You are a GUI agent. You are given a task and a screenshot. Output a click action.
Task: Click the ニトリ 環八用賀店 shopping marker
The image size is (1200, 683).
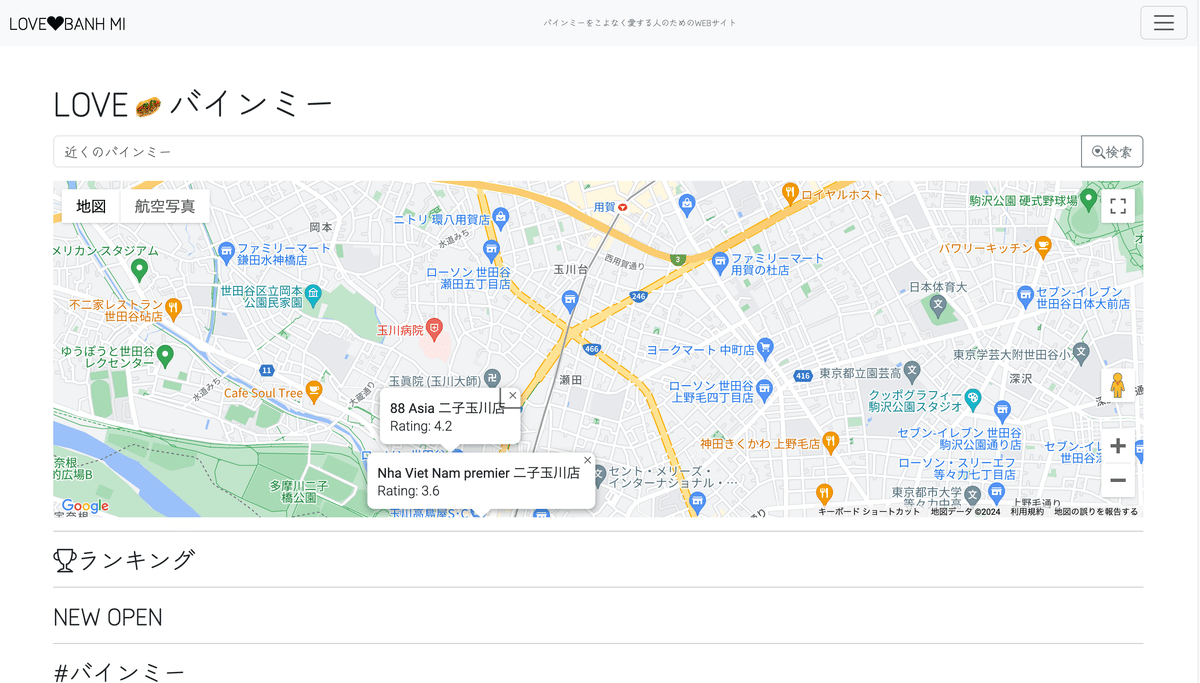501,216
